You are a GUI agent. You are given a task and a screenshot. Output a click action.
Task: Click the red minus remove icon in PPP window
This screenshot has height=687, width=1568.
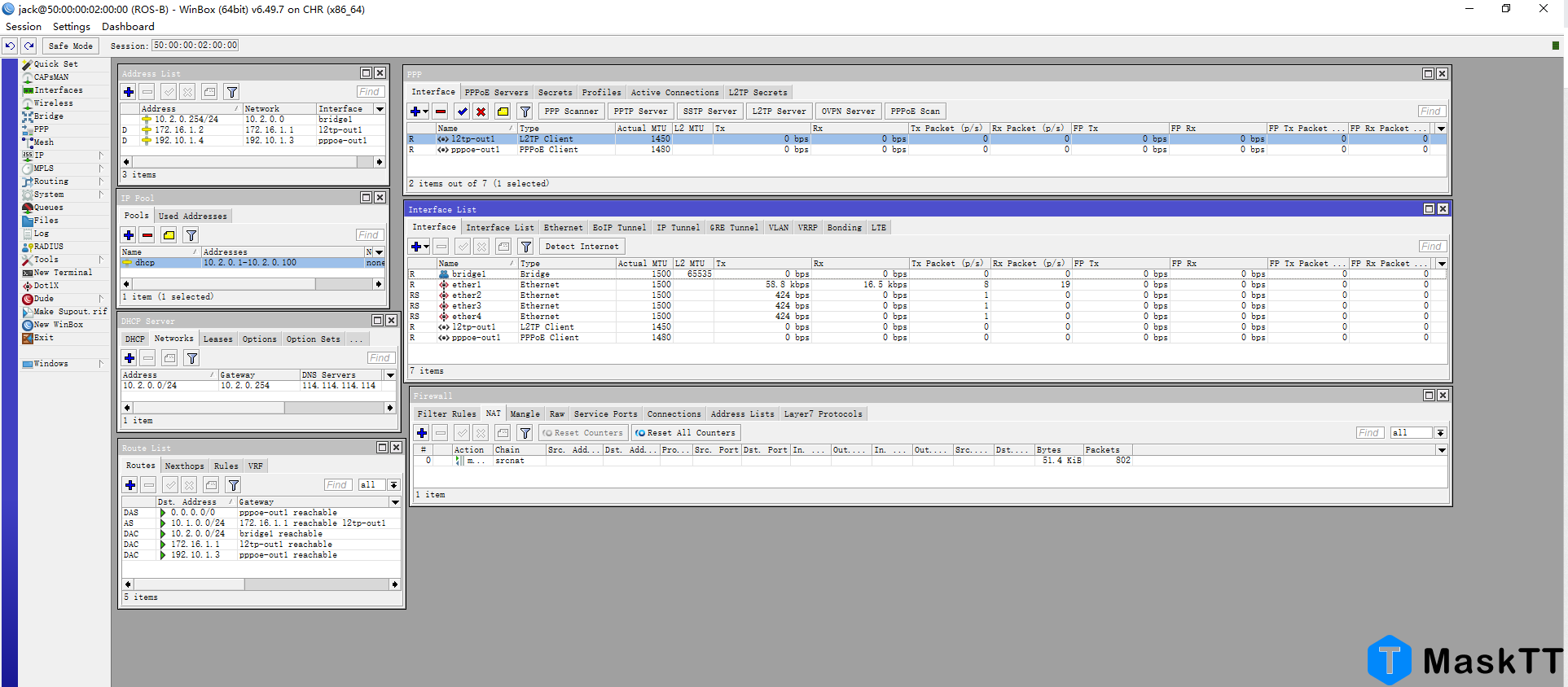point(441,112)
